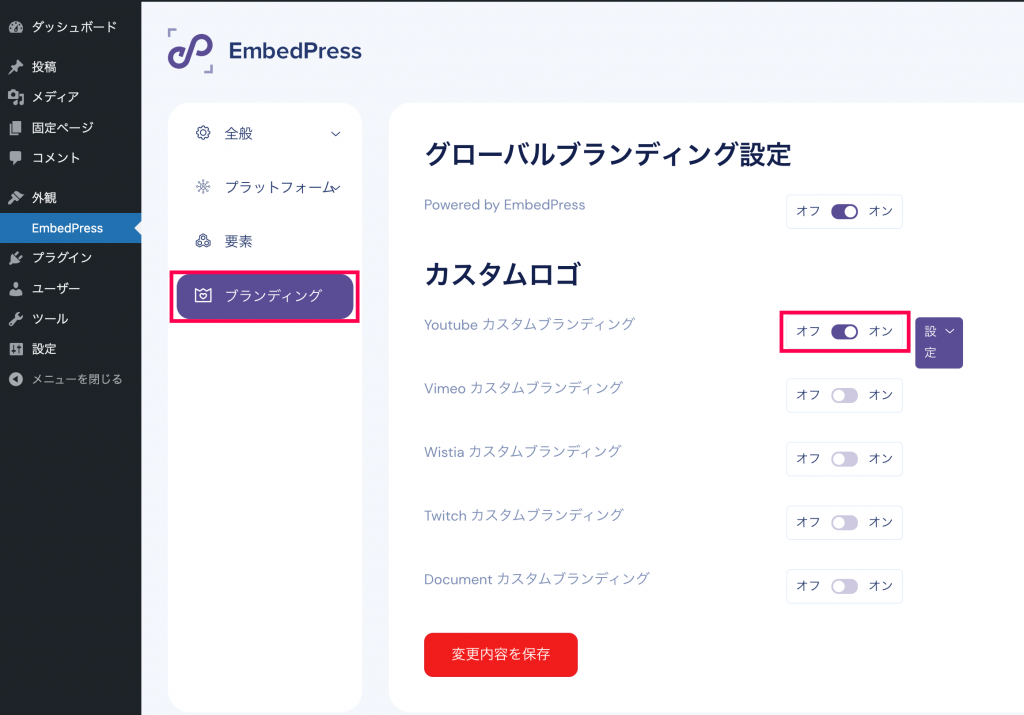The image size is (1024, 715).
Task: Click the pin icon beside 投稿
Action: [x=16, y=67]
